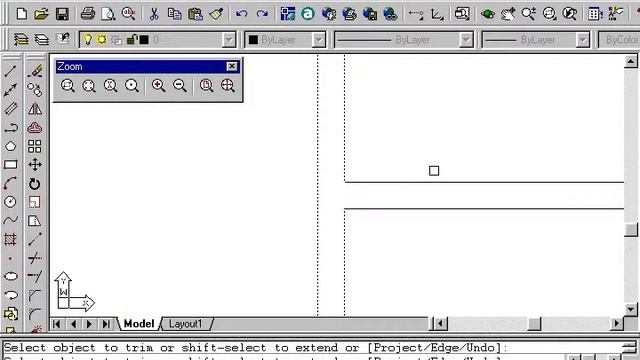Viewport: 640px width, 360px height.
Task: Select the Polygon tool
Action: 11,146
